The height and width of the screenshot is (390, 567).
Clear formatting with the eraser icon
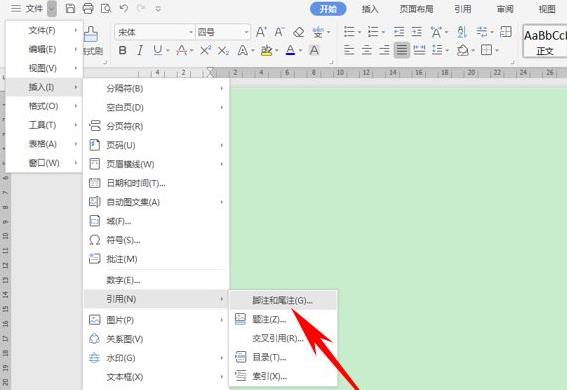298,32
